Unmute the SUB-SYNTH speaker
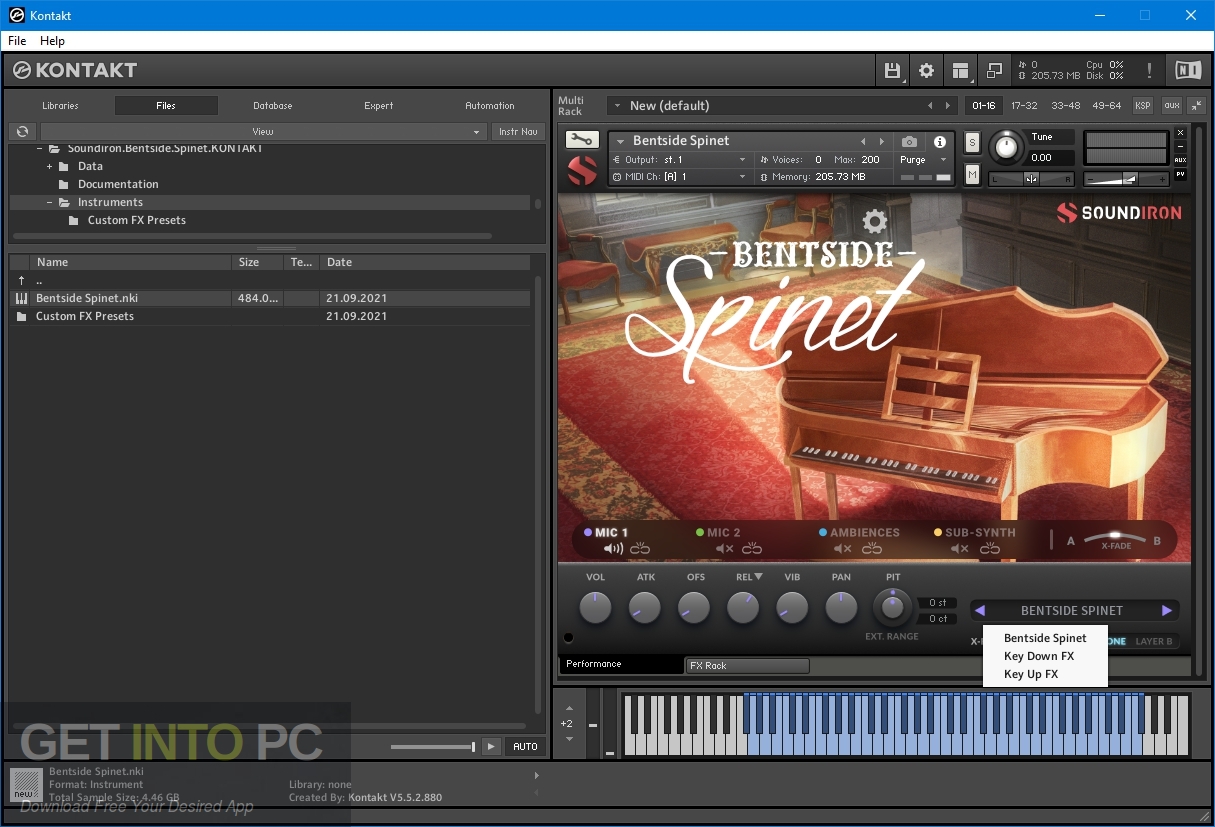The image size is (1215, 827). [x=960, y=549]
